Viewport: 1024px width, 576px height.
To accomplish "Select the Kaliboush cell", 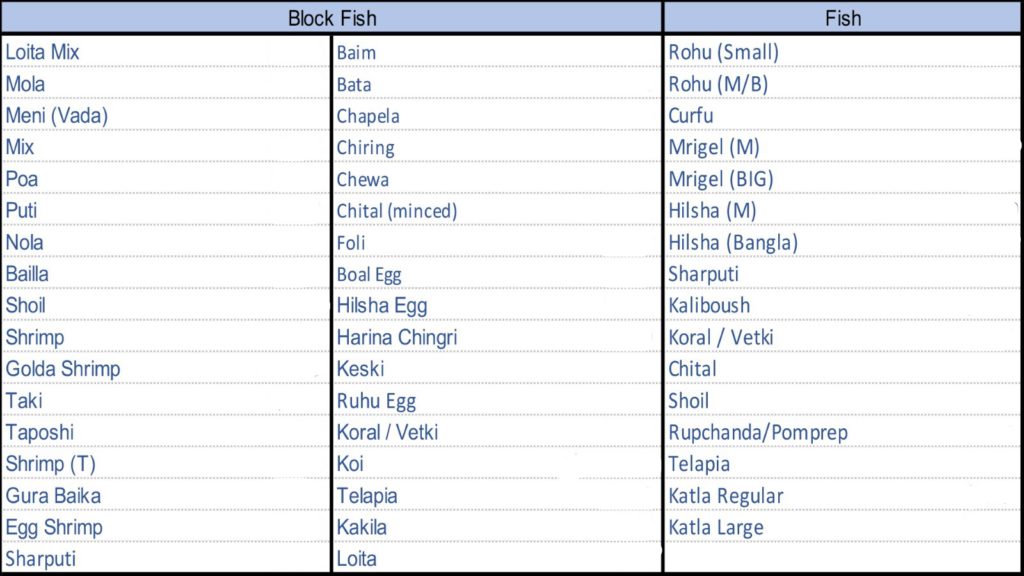I will (842, 305).
